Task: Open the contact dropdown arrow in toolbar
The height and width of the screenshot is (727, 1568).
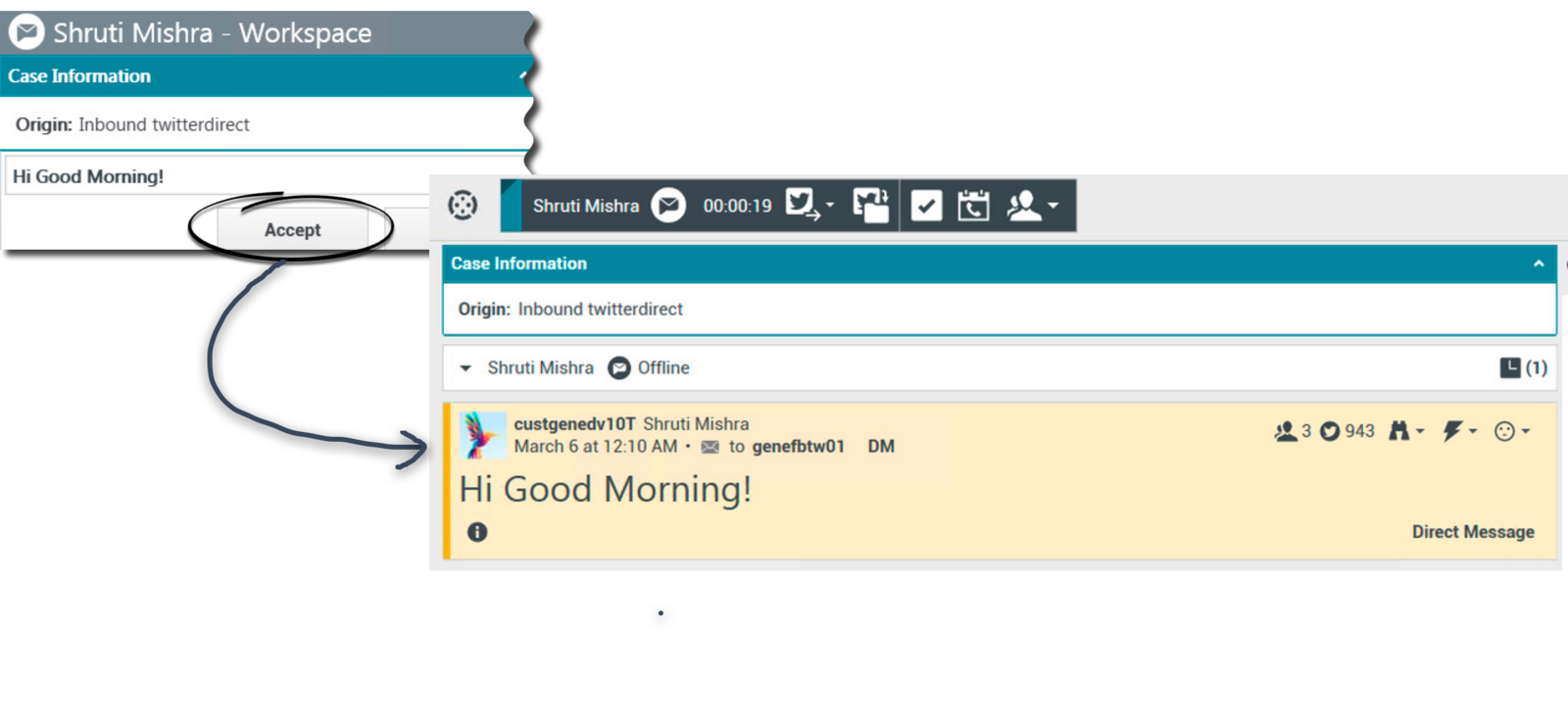Action: point(1053,205)
